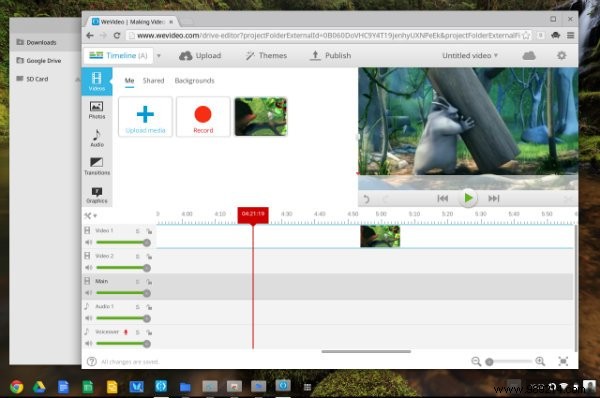Launch Google Sheets from the shelf
The image size is (600, 398).
pos(88,387)
